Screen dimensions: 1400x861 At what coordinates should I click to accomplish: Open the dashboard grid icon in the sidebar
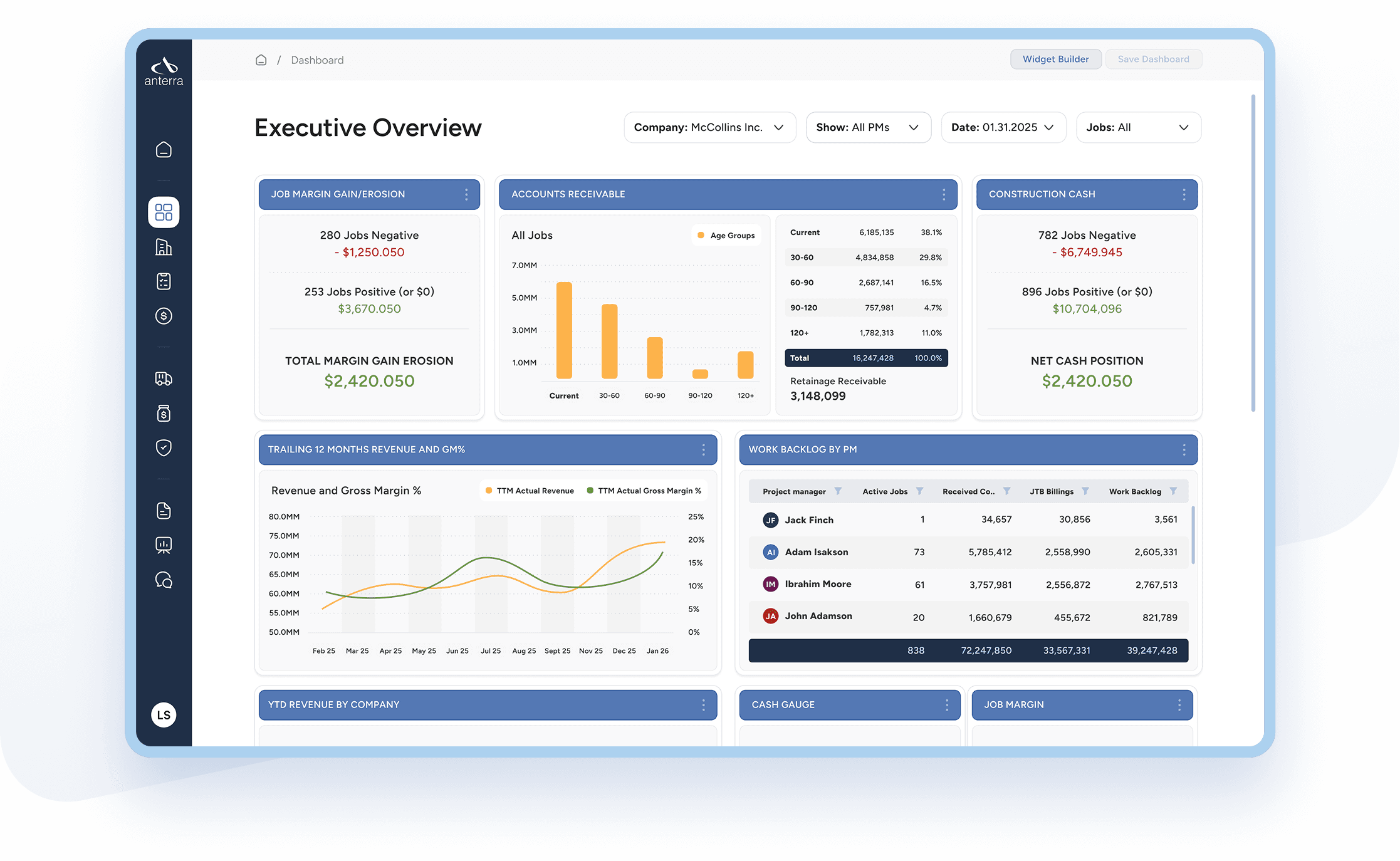[x=164, y=212]
